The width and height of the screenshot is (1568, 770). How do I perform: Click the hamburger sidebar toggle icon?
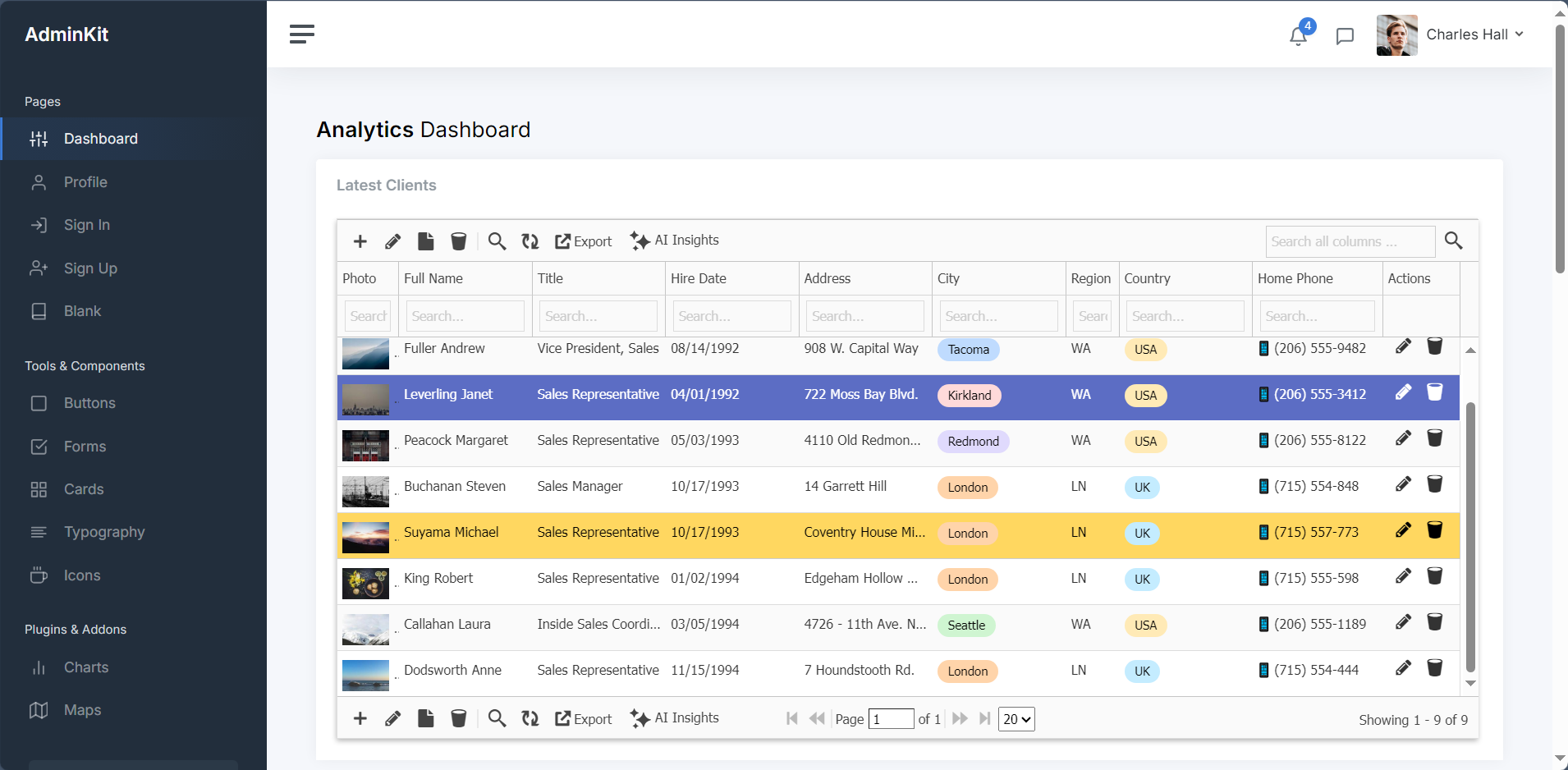[x=301, y=34]
